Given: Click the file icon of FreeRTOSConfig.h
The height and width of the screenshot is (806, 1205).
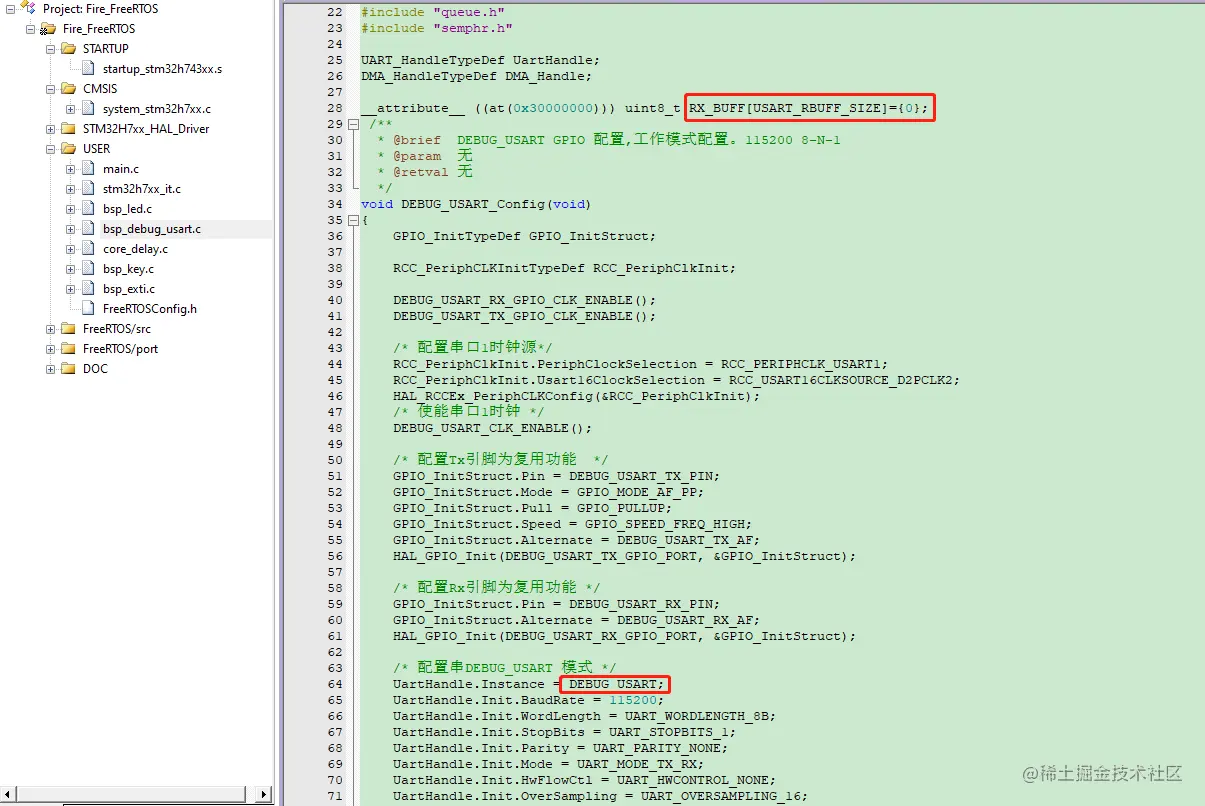Looking at the screenshot, I should 90,309.
